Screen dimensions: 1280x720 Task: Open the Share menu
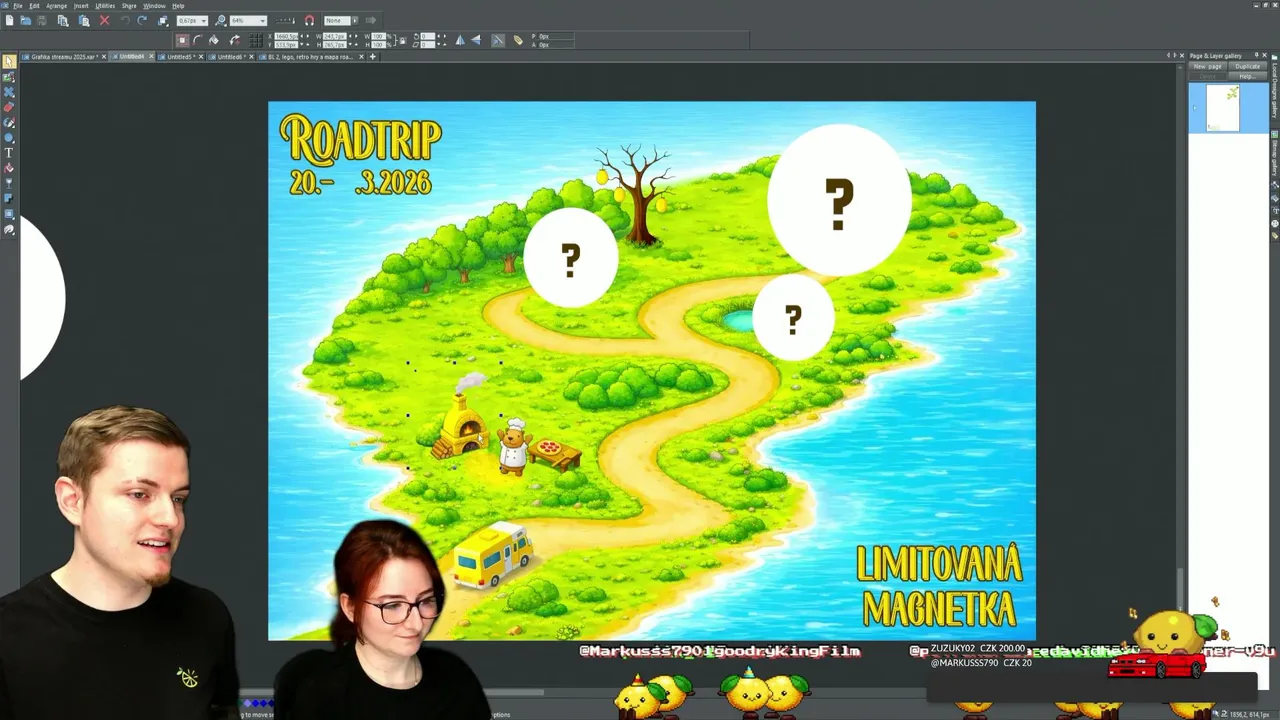point(129,6)
